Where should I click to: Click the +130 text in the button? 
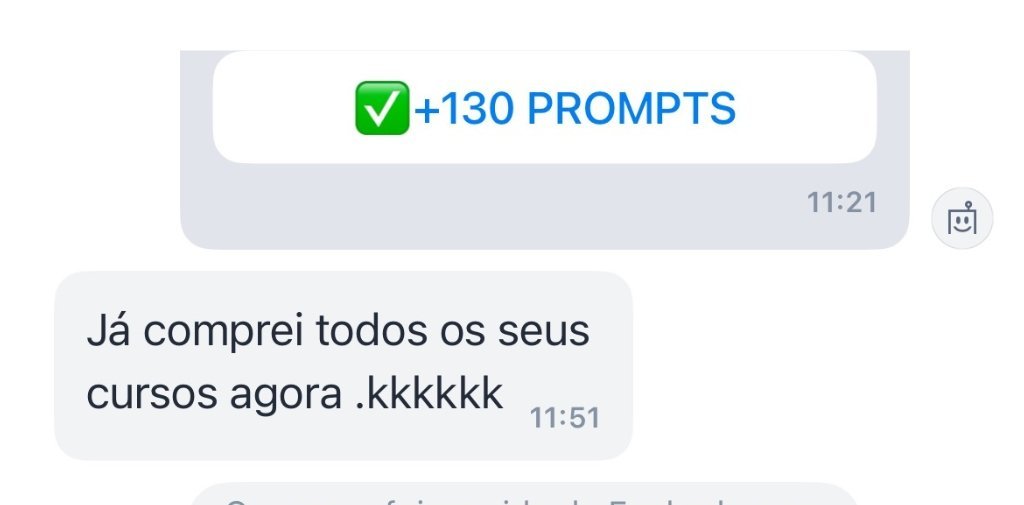pos(464,108)
